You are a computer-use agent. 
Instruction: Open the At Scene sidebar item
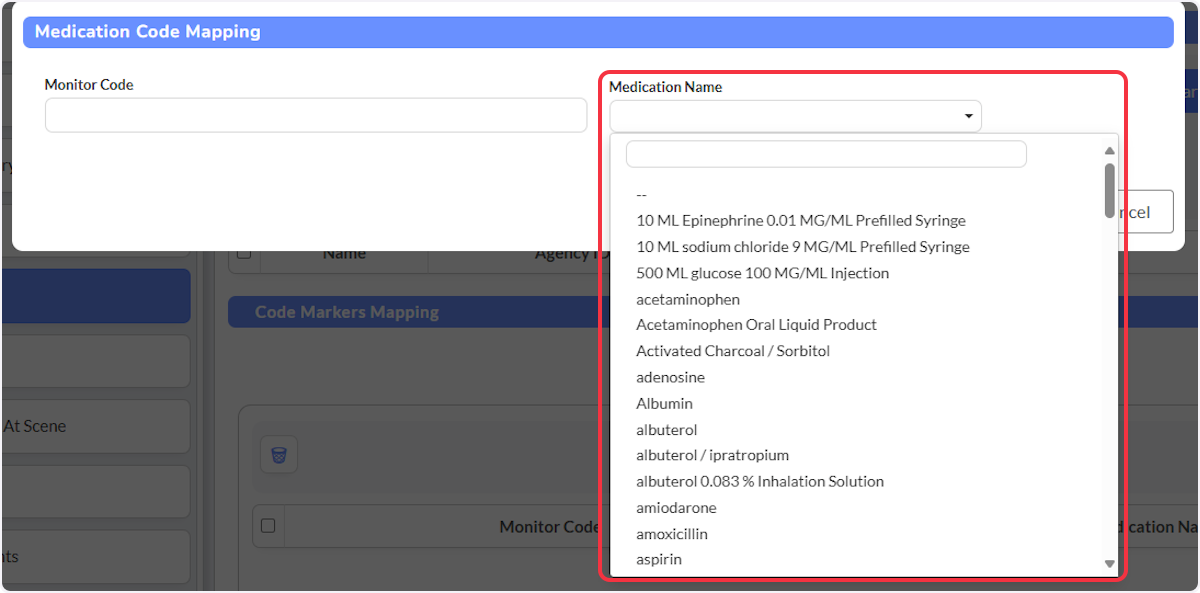coord(95,426)
